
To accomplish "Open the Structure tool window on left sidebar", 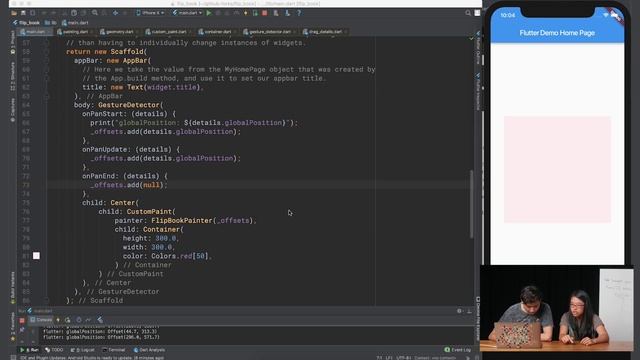I will click(x=13, y=76).
